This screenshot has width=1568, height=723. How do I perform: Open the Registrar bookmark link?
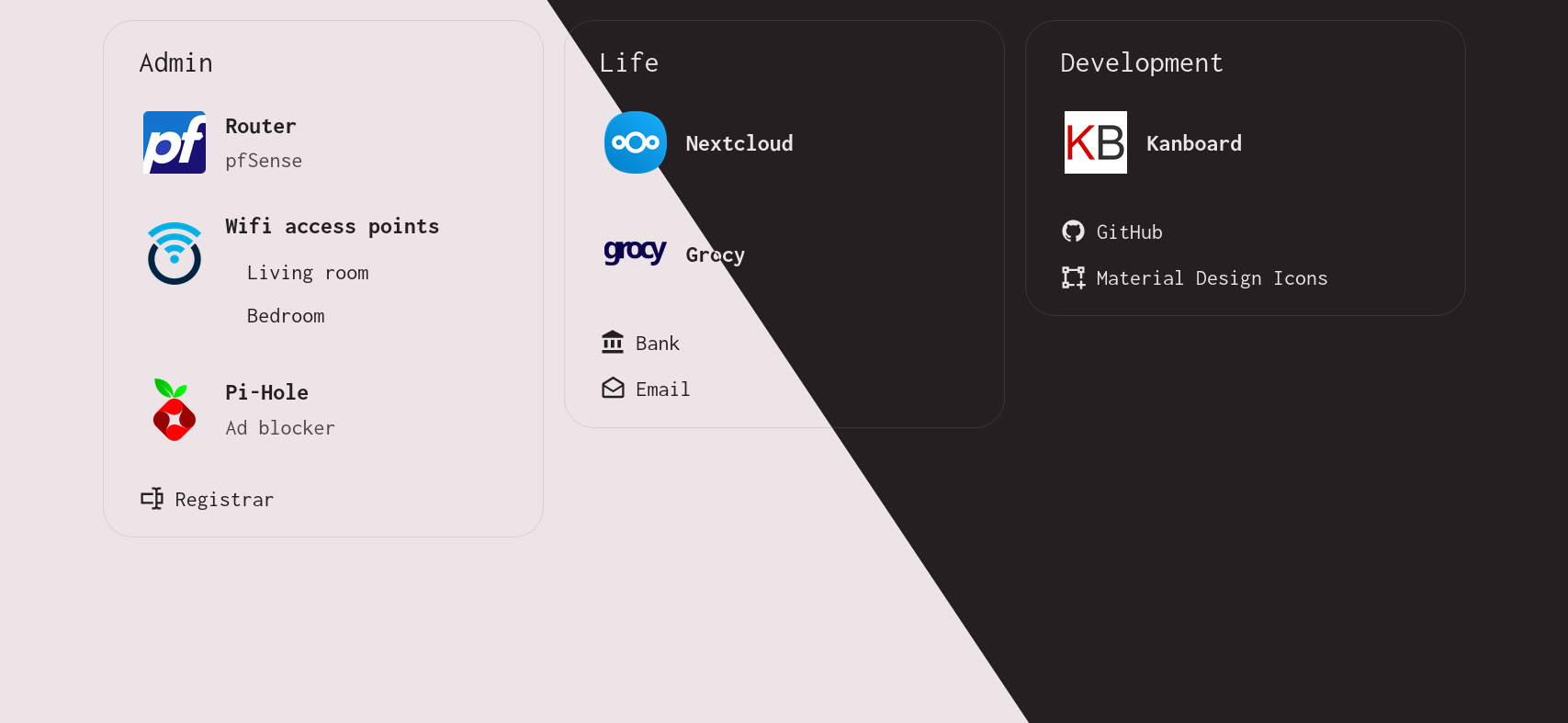(224, 500)
